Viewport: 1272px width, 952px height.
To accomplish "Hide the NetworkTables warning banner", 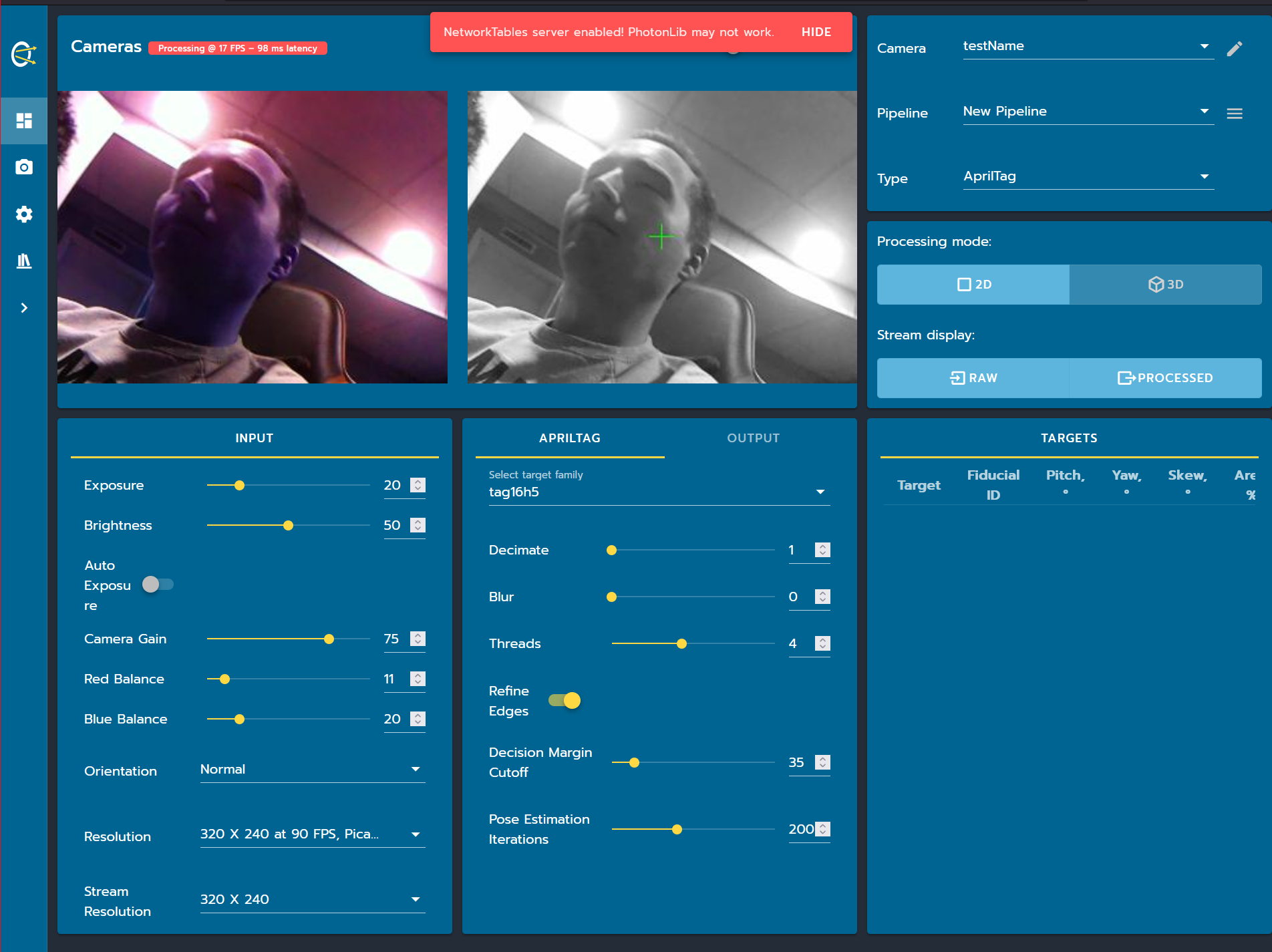I will pos(816,31).
